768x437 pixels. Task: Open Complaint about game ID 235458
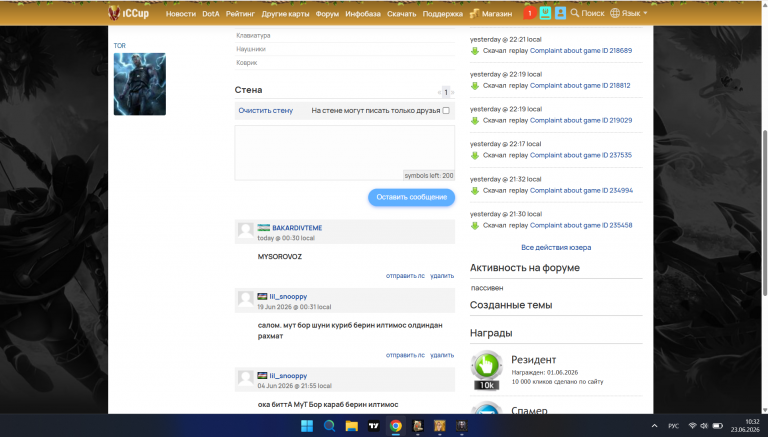click(x=581, y=225)
